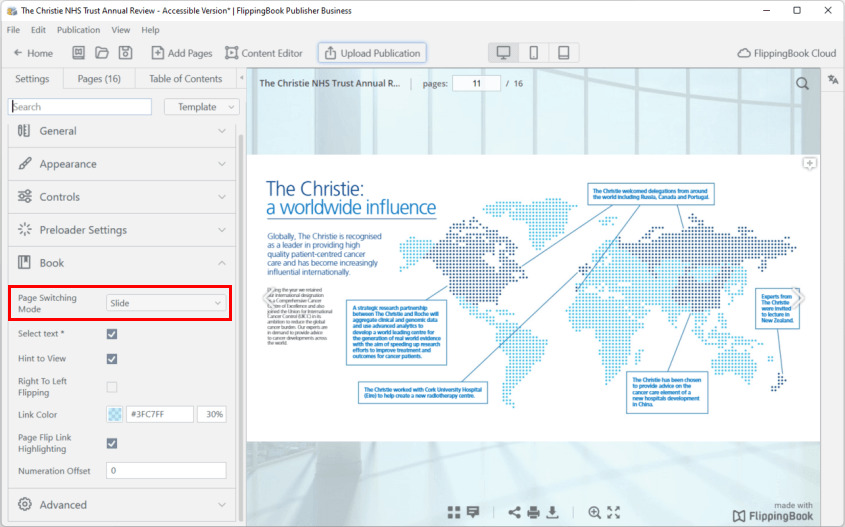This screenshot has width=845, height=527.
Task: Toggle Hint to View checkbox
Action: [x=112, y=359]
